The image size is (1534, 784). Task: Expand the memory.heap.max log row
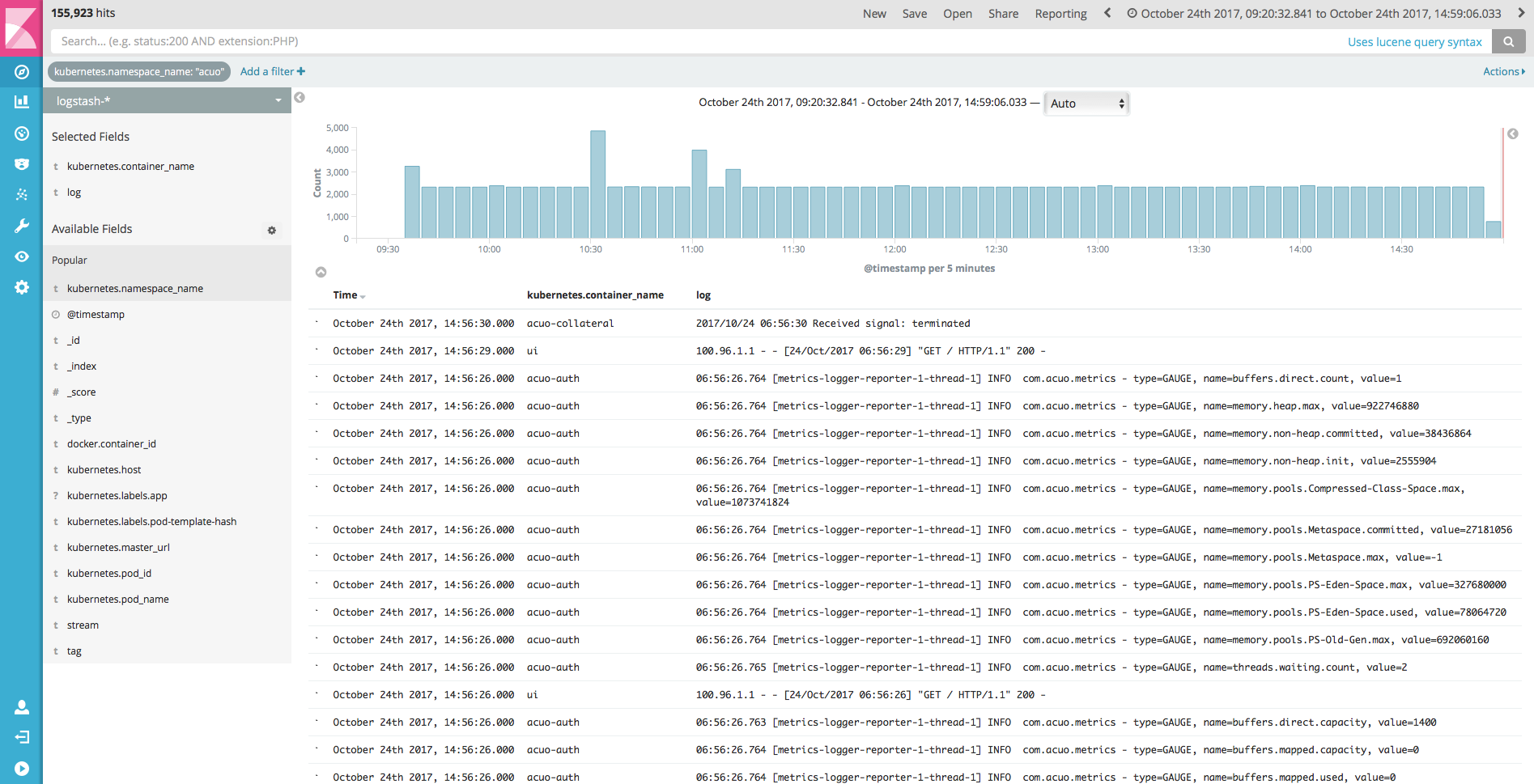point(317,405)
